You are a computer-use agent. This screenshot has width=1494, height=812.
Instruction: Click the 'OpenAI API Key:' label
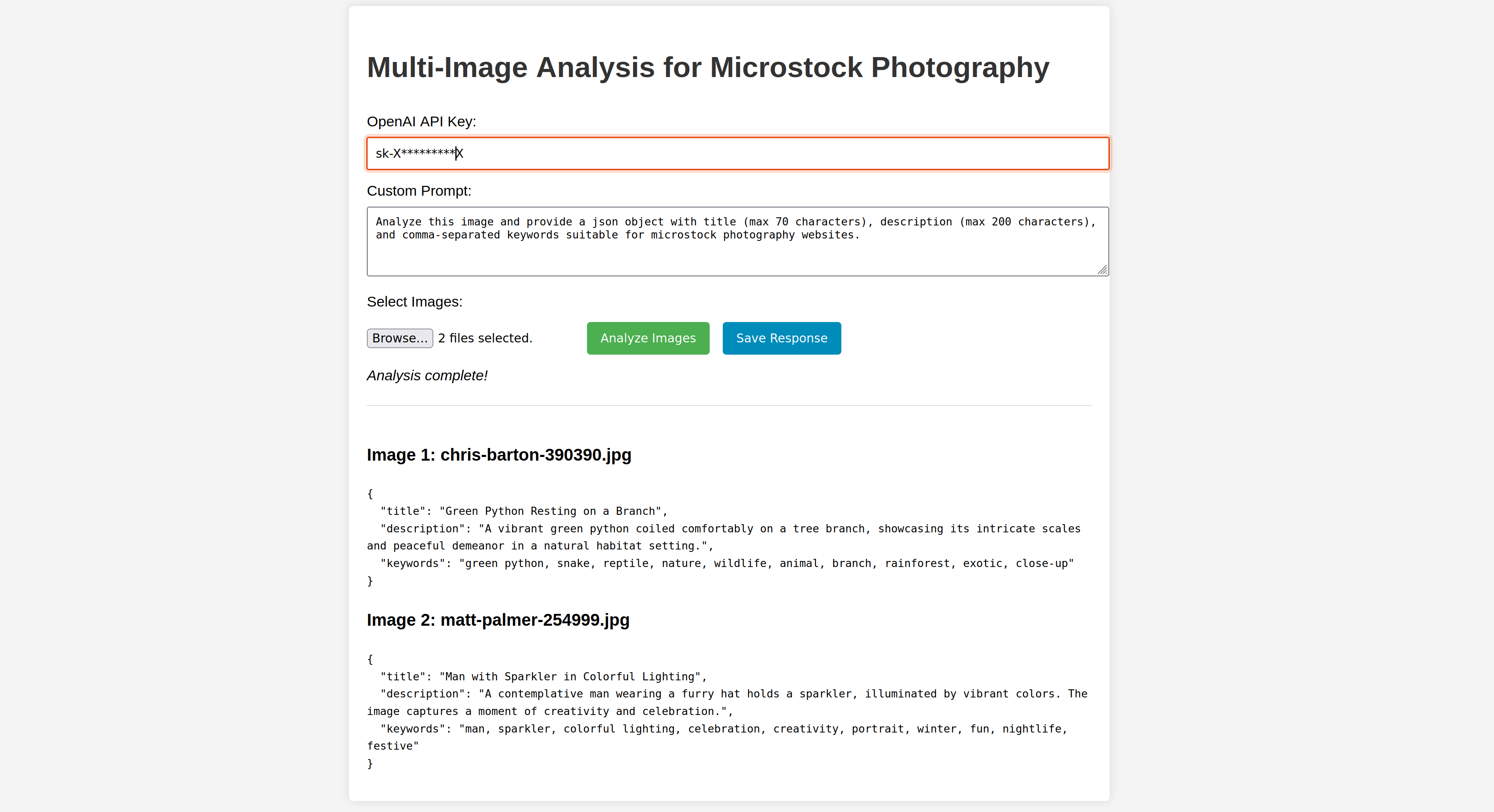click(421, 122)
